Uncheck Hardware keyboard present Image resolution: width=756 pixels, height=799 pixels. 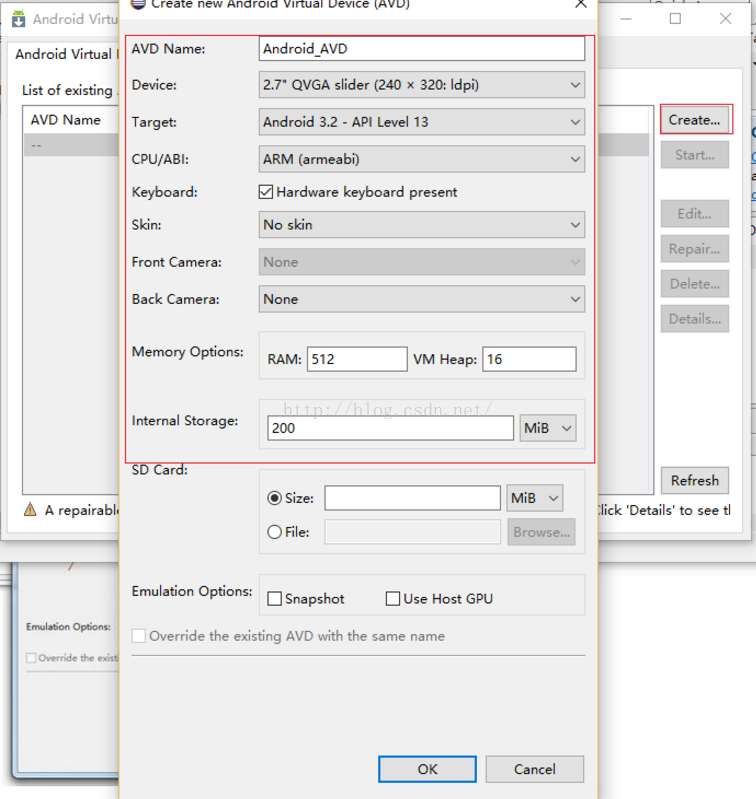(x=265, y=192)
